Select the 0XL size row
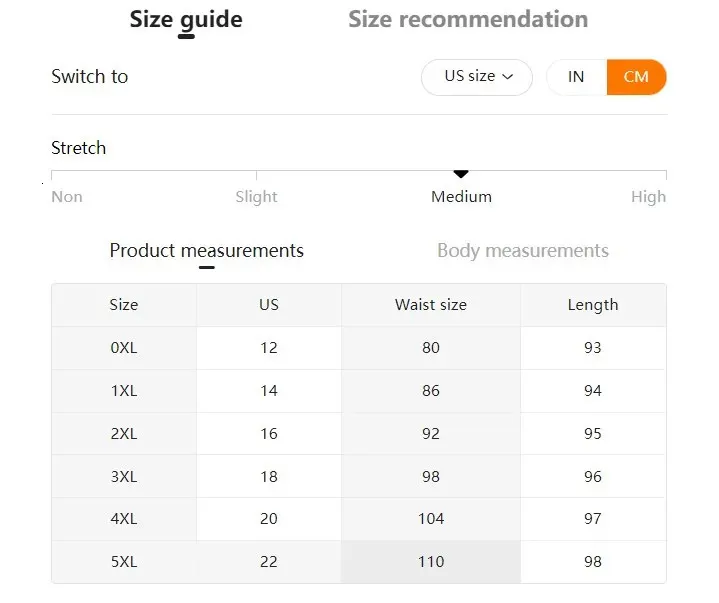The height and width of the screenshot is (603, 719). (359, 348)
